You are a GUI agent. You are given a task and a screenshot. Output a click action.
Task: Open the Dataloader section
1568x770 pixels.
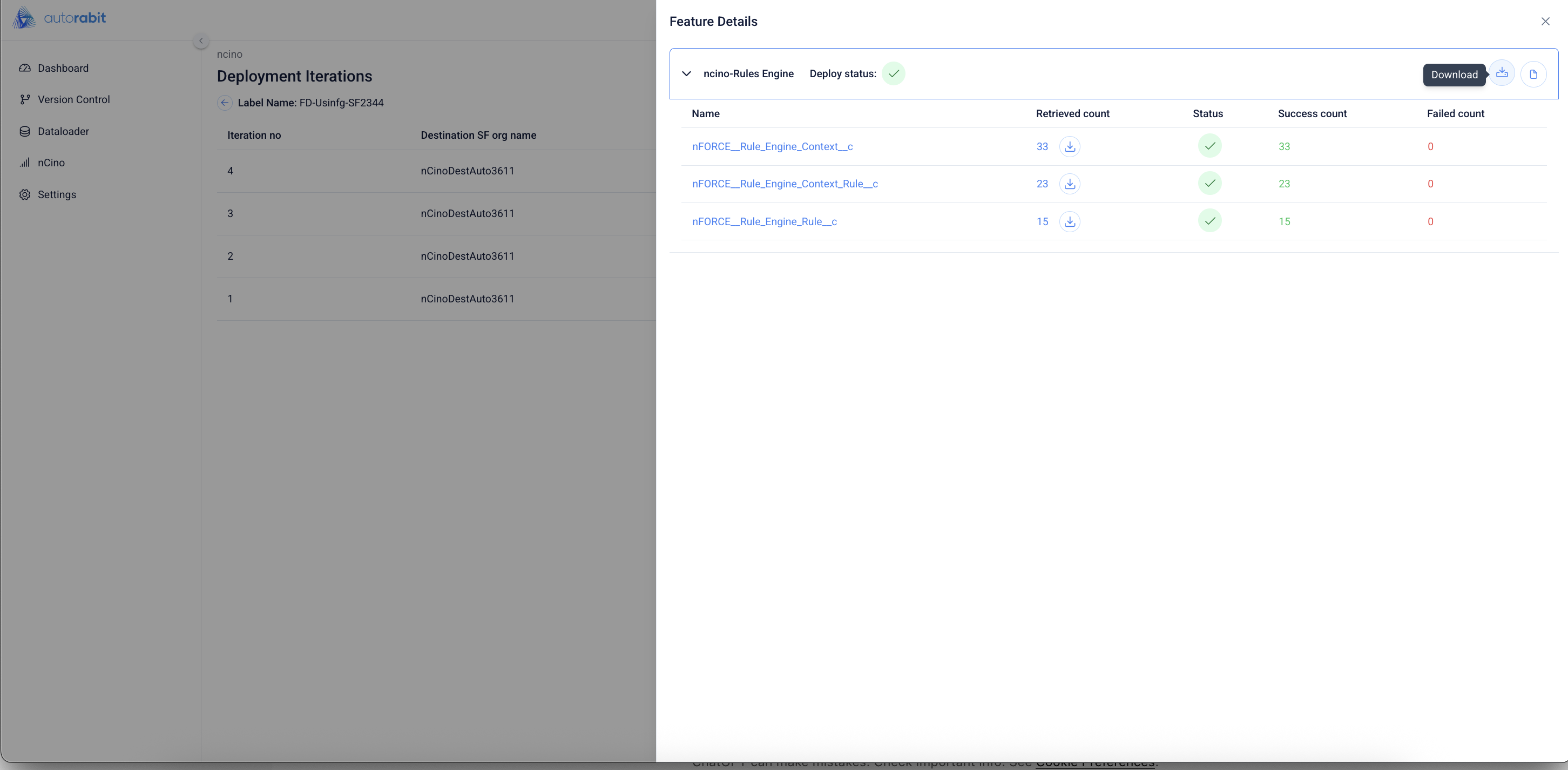(63, 131)
